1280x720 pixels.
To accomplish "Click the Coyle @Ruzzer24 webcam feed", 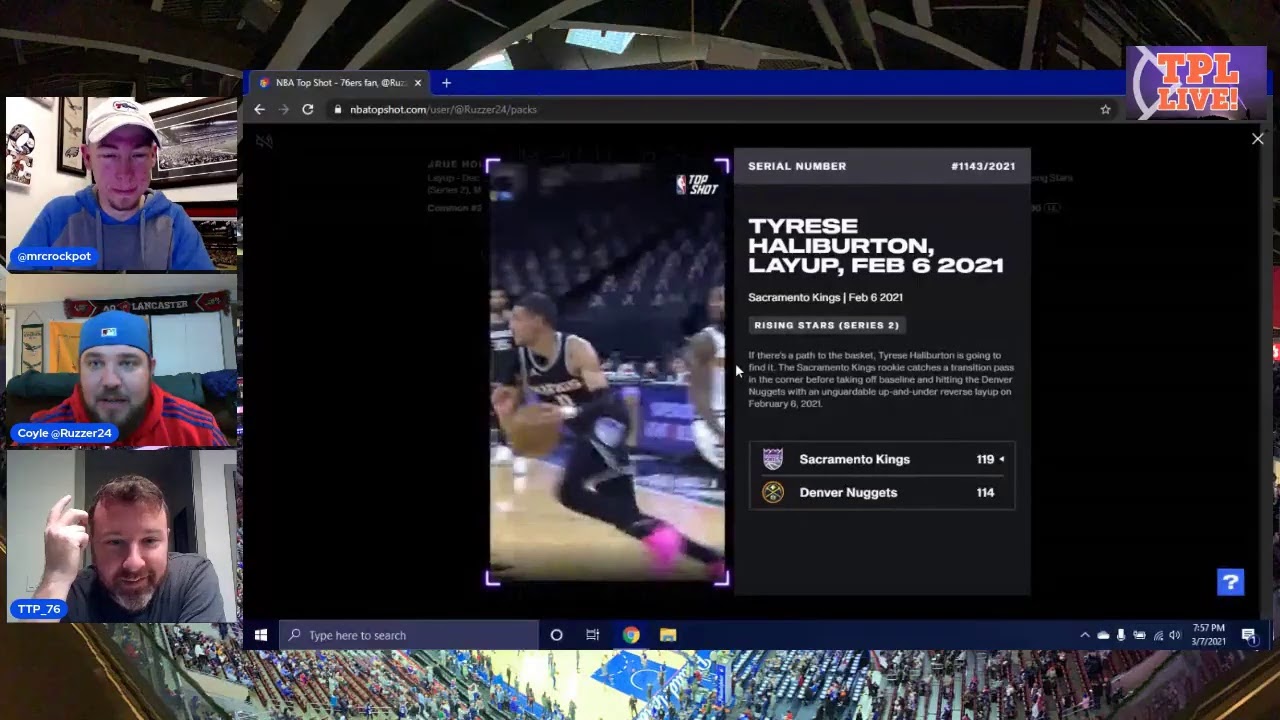I will tap(122, 361).
